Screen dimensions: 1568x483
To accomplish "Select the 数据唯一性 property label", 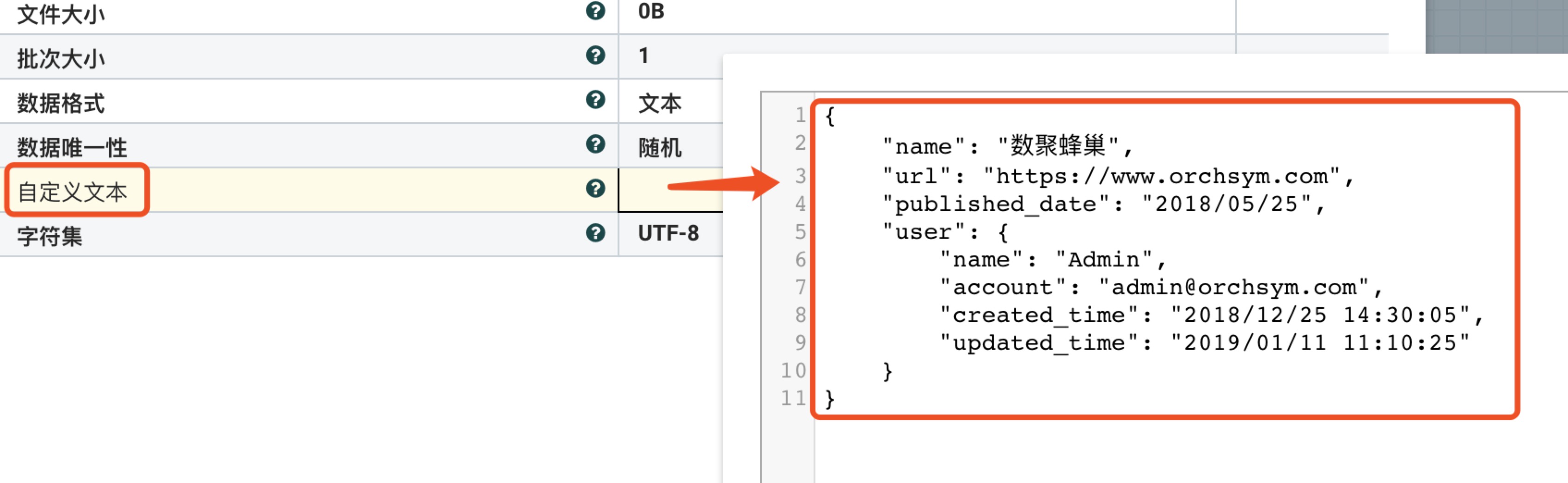I will click(72, 148).
